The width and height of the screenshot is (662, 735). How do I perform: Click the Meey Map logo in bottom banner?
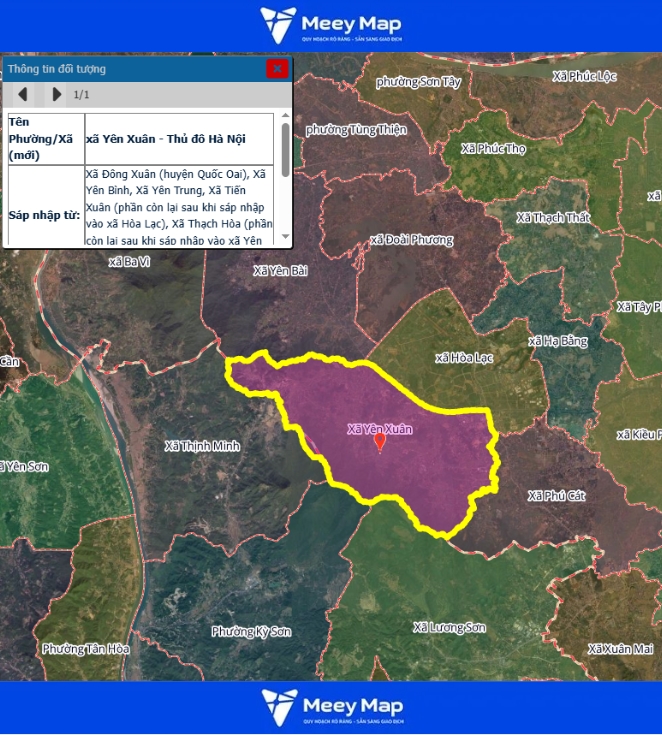point(331,707)
